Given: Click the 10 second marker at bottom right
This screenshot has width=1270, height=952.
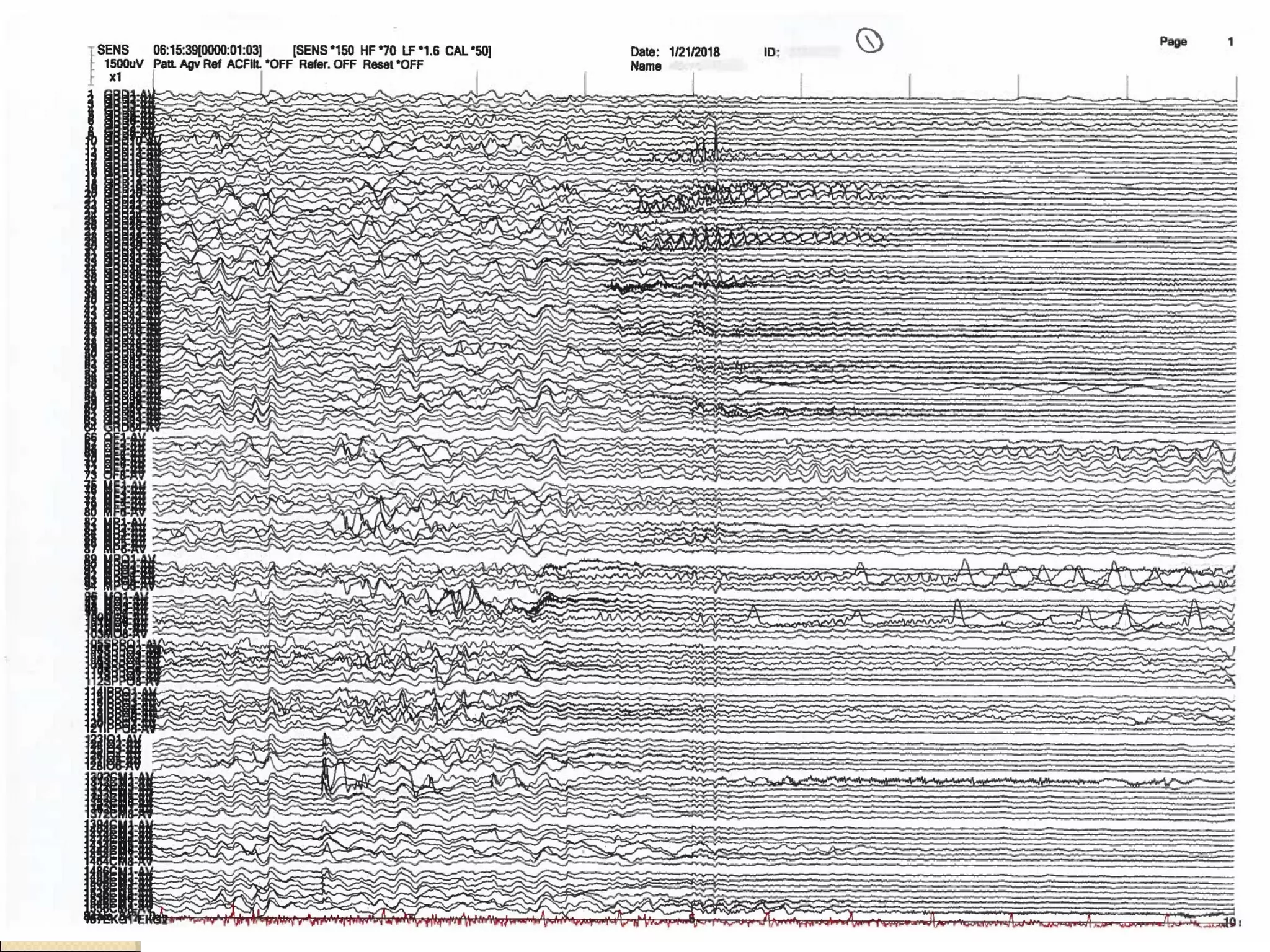Looking at the screenshot, I should (x=1228, y=922).
